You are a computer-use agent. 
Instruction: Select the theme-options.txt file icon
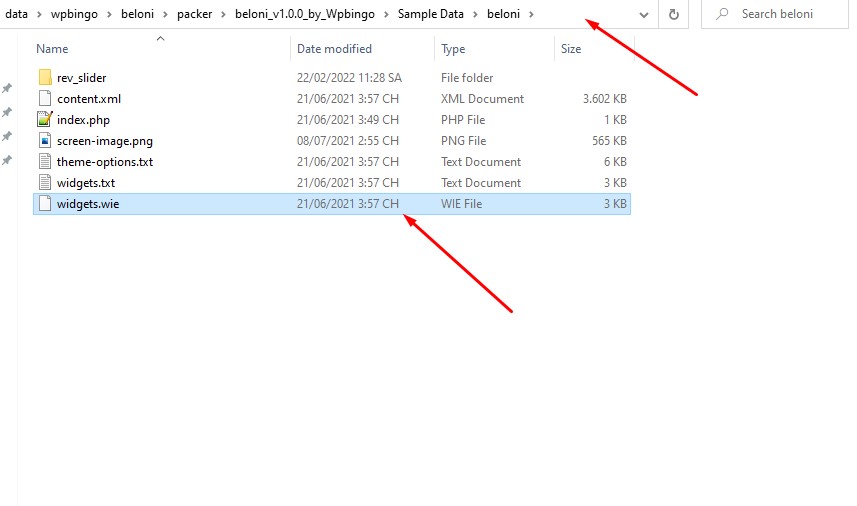45,161
